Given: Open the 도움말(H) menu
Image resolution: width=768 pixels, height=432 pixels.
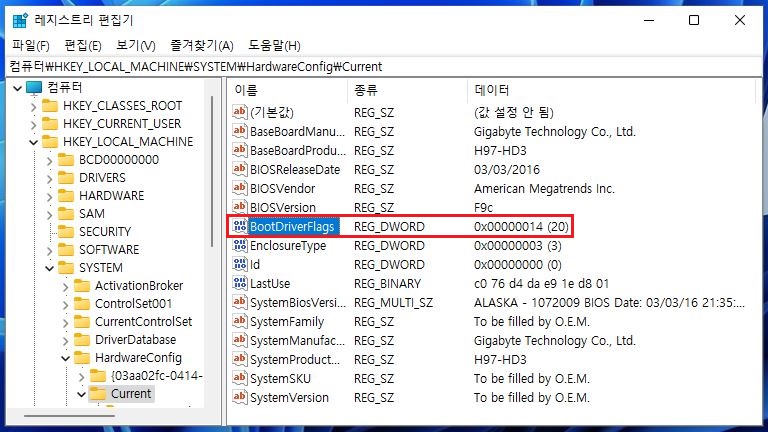Looking at the screenshot, I should 274,46.
